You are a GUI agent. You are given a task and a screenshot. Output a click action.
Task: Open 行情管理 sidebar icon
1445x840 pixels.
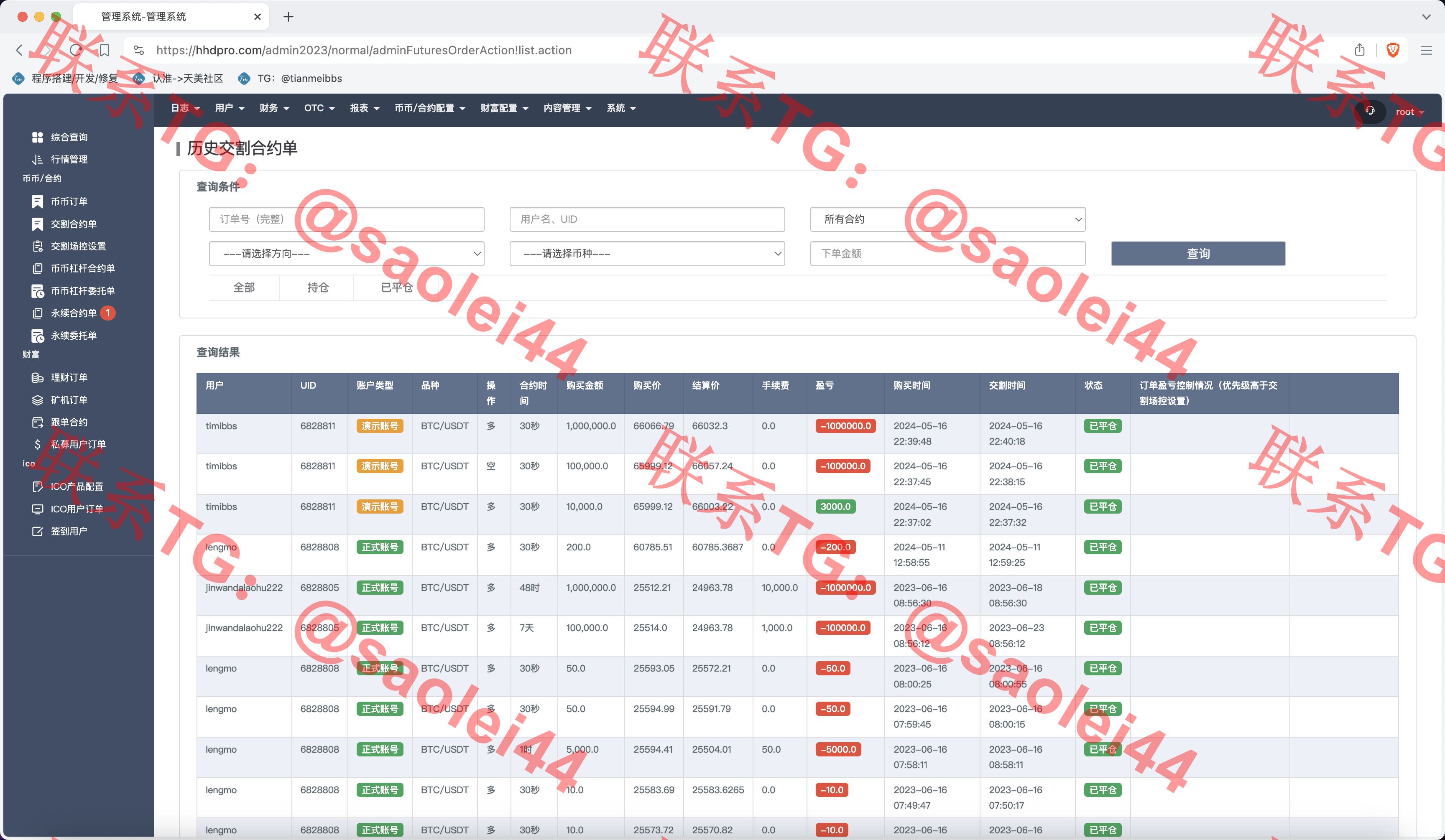pyautogui.click(x=37, y=159)
